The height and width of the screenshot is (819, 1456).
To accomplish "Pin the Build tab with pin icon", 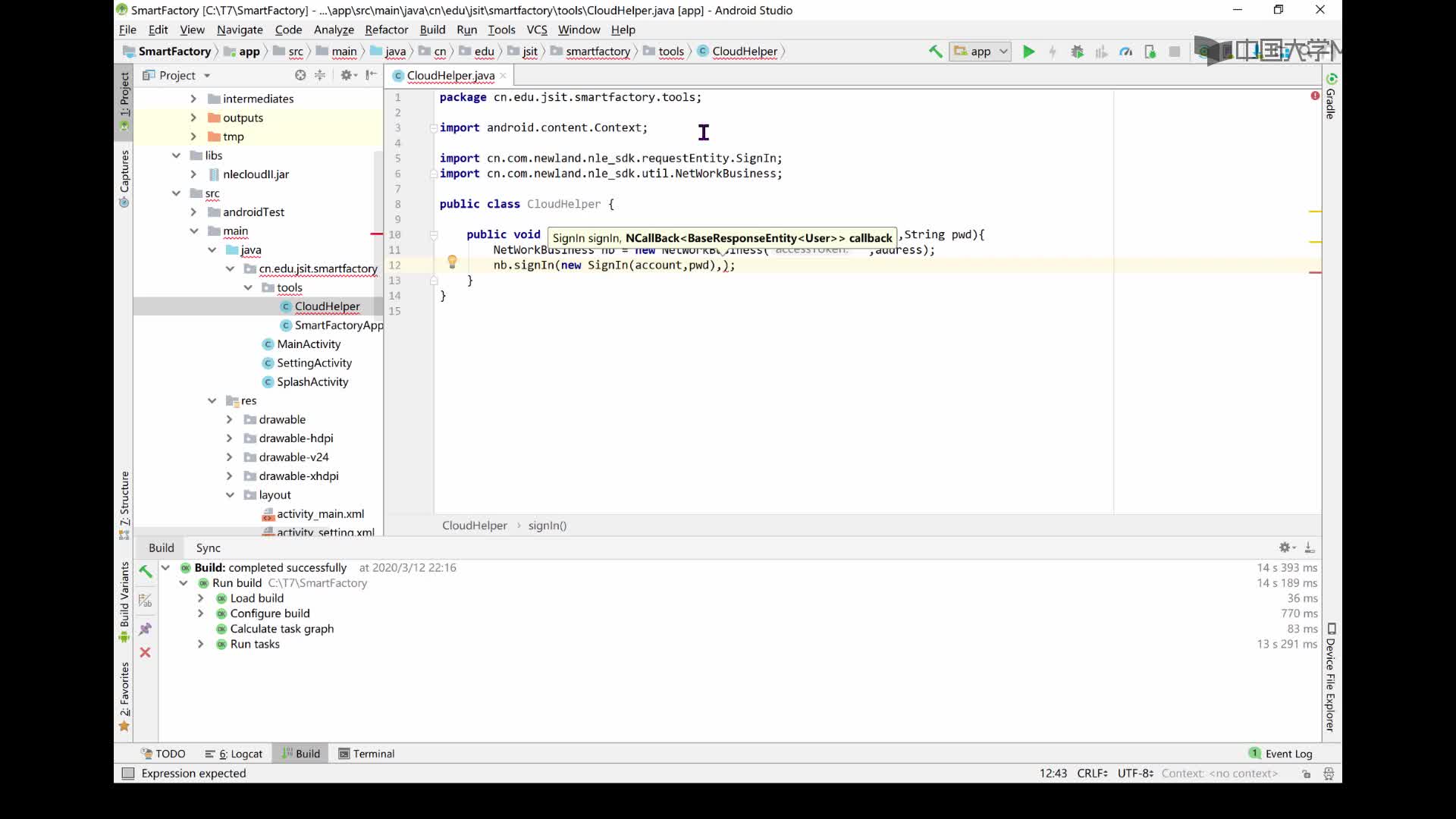I will [x=145, y=629].
